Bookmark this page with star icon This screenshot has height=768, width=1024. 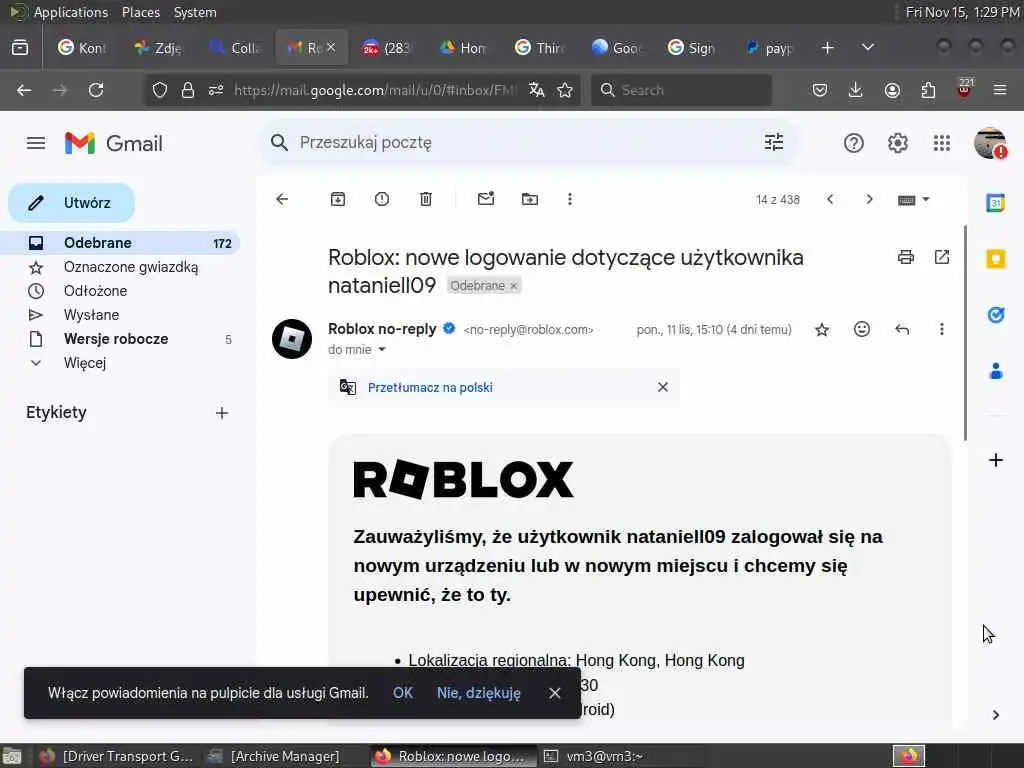tap(565, 90)
